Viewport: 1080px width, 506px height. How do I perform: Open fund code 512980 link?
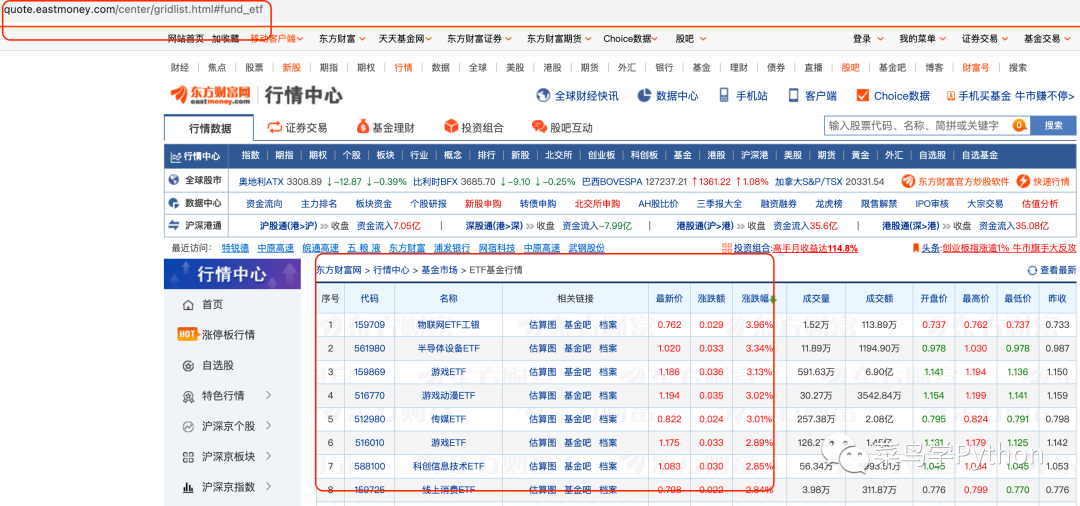tap(370, 419)
